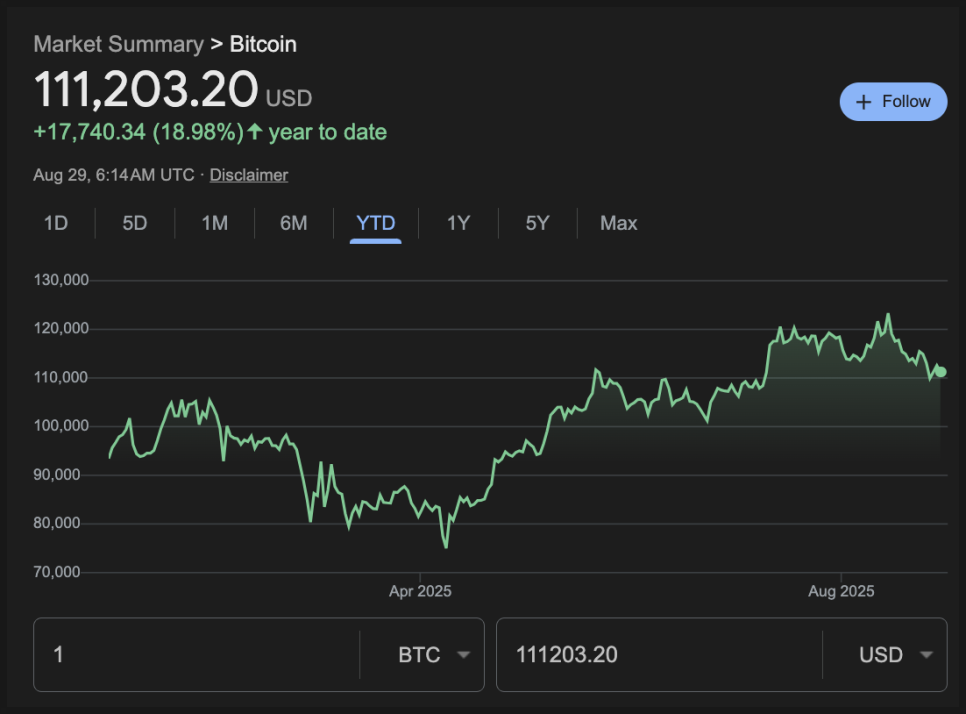The height and width of the screenshot is (714, 966).
Task: Click the 100,000 y-axis label
Action: click(61, 426)
